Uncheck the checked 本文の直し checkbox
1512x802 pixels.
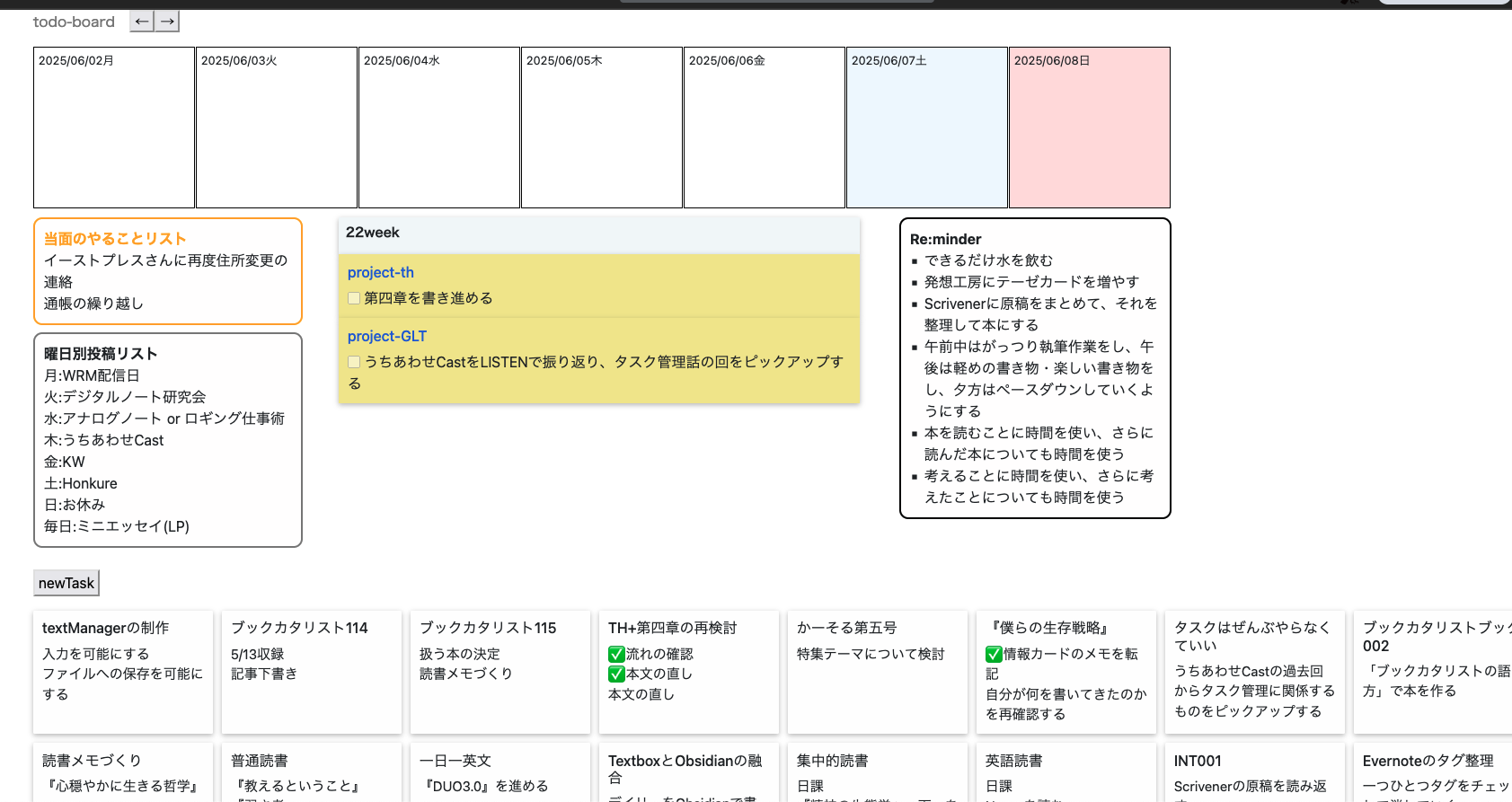click(616, 674)
